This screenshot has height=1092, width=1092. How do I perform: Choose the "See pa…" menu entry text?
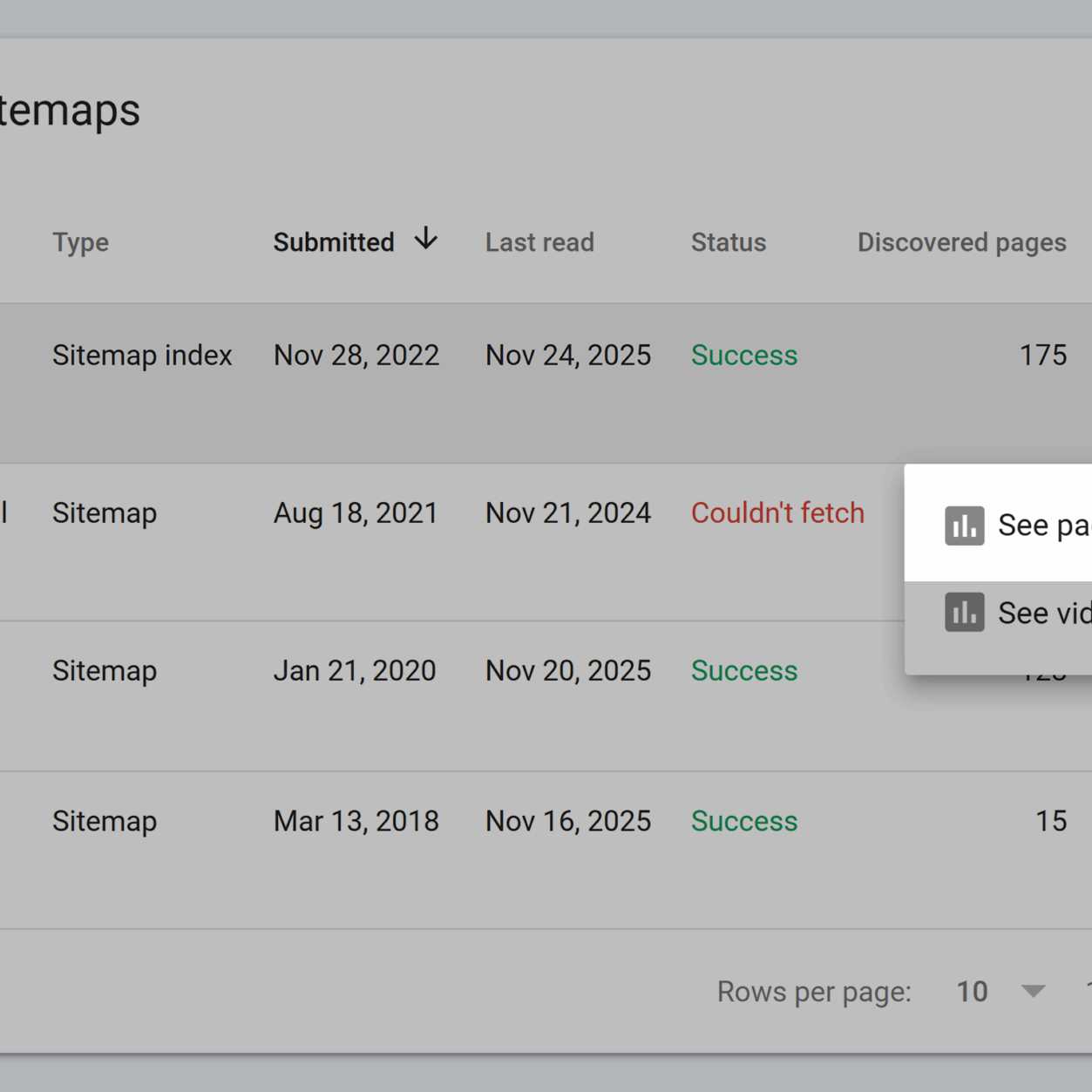coord(1043,526)
